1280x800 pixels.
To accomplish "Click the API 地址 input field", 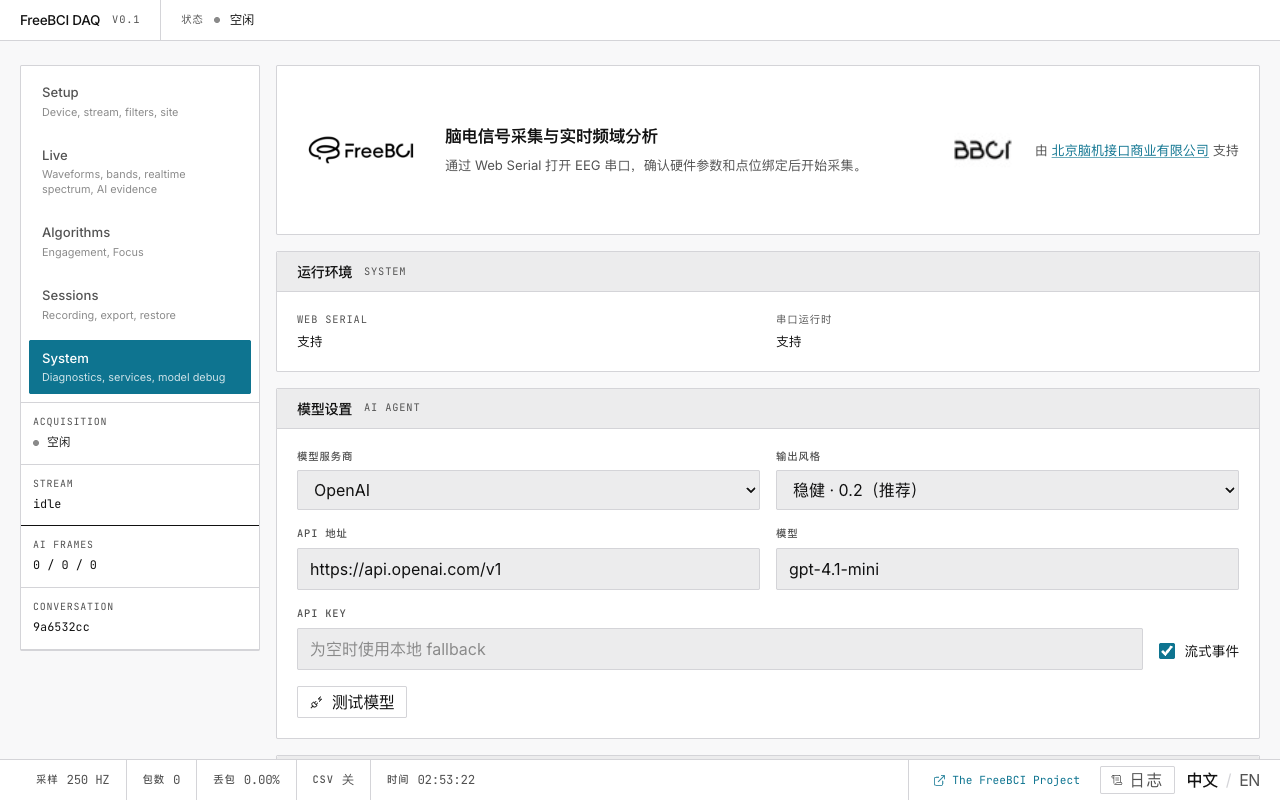I will point(528,569).
